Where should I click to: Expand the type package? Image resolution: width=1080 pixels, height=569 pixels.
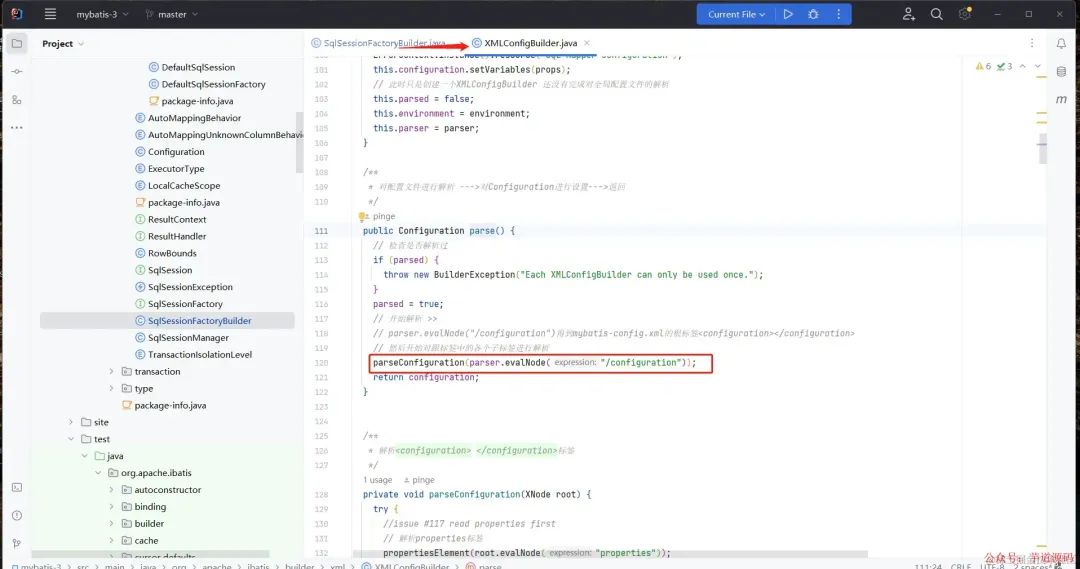(x=112, y=389)
